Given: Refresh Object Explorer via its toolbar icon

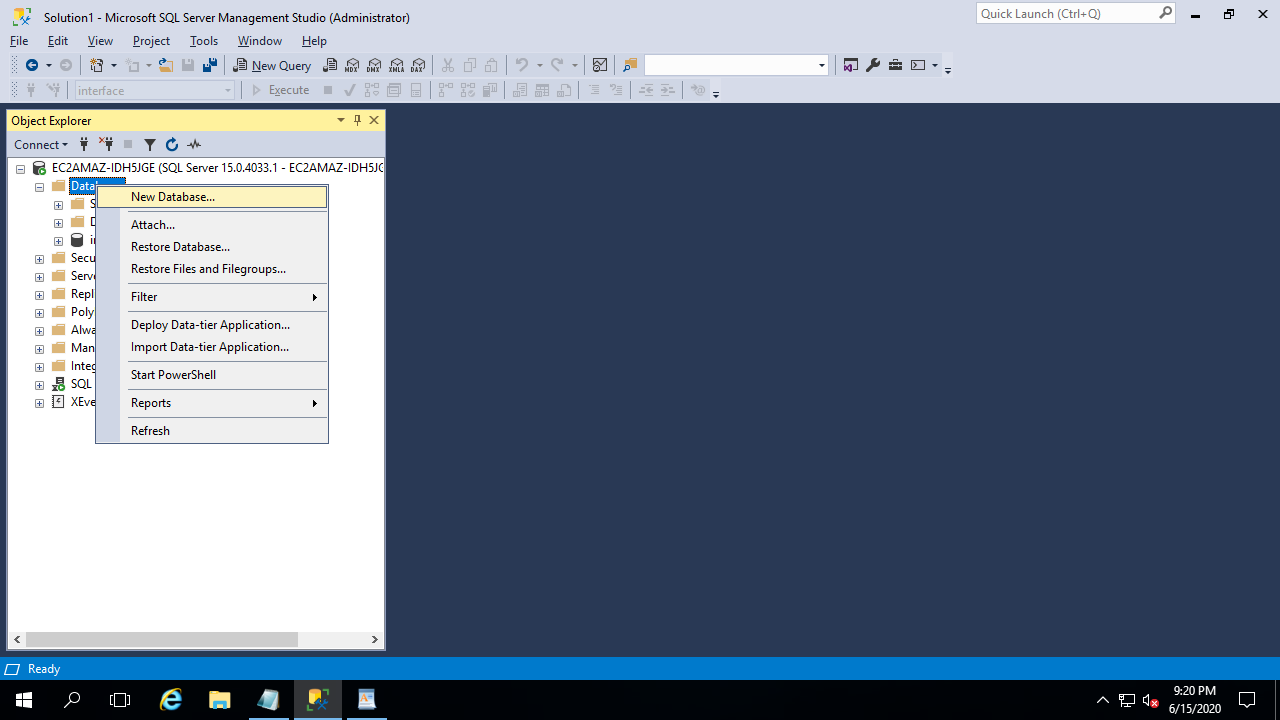Looking at the screenshot, I should pyautogui.click(x=172, y=144).
